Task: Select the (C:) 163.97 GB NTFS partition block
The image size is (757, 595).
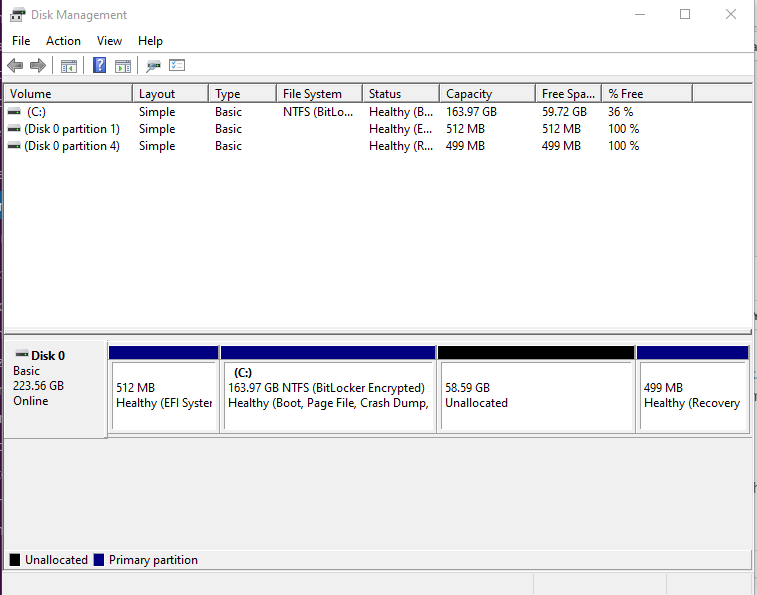Action: (x=328, y=389)
